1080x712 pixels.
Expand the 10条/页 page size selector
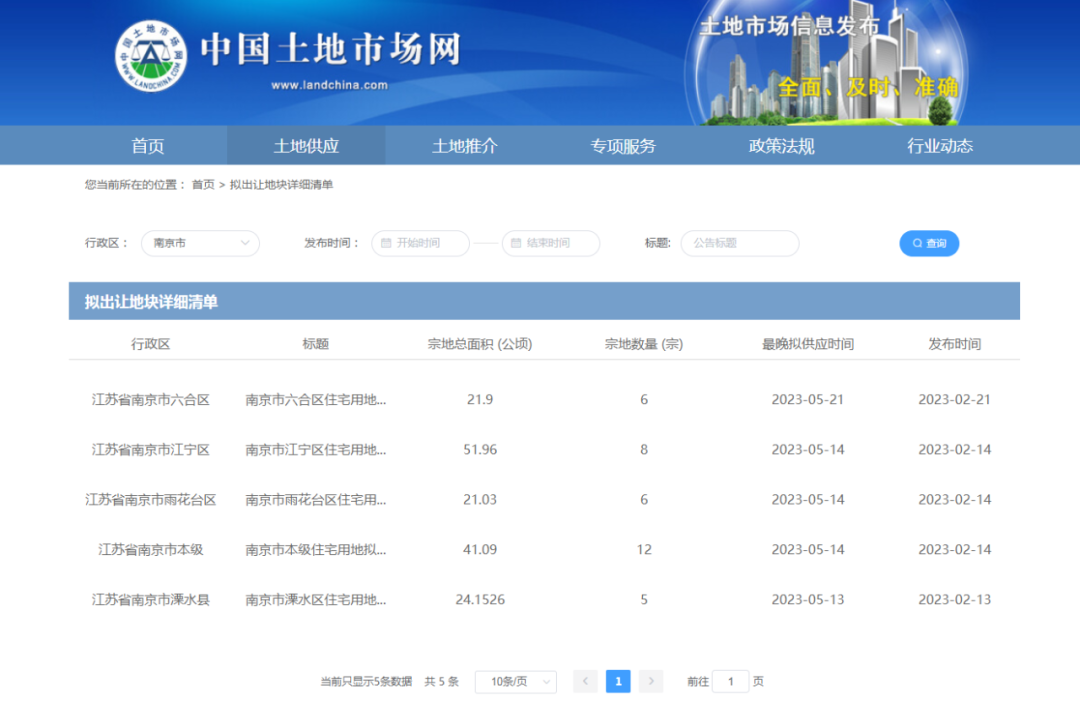pos(515,681)
